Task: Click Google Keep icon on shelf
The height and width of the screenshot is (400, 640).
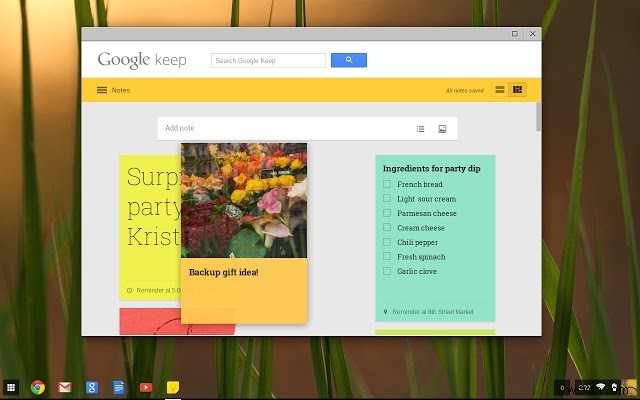Action: (173, 387)
